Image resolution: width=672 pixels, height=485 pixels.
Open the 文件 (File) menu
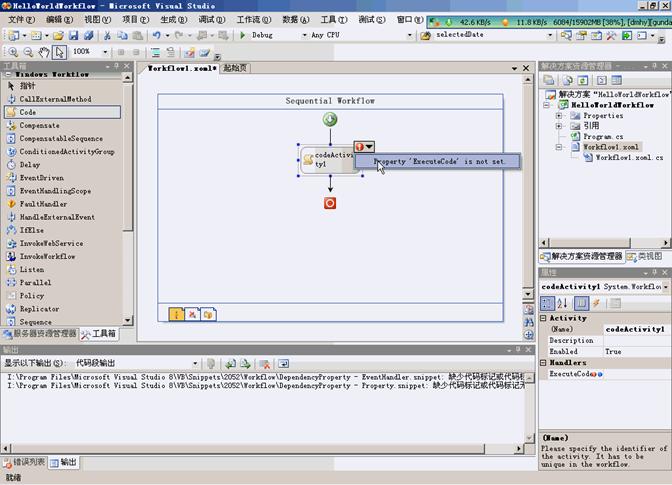tap(21, 20)
